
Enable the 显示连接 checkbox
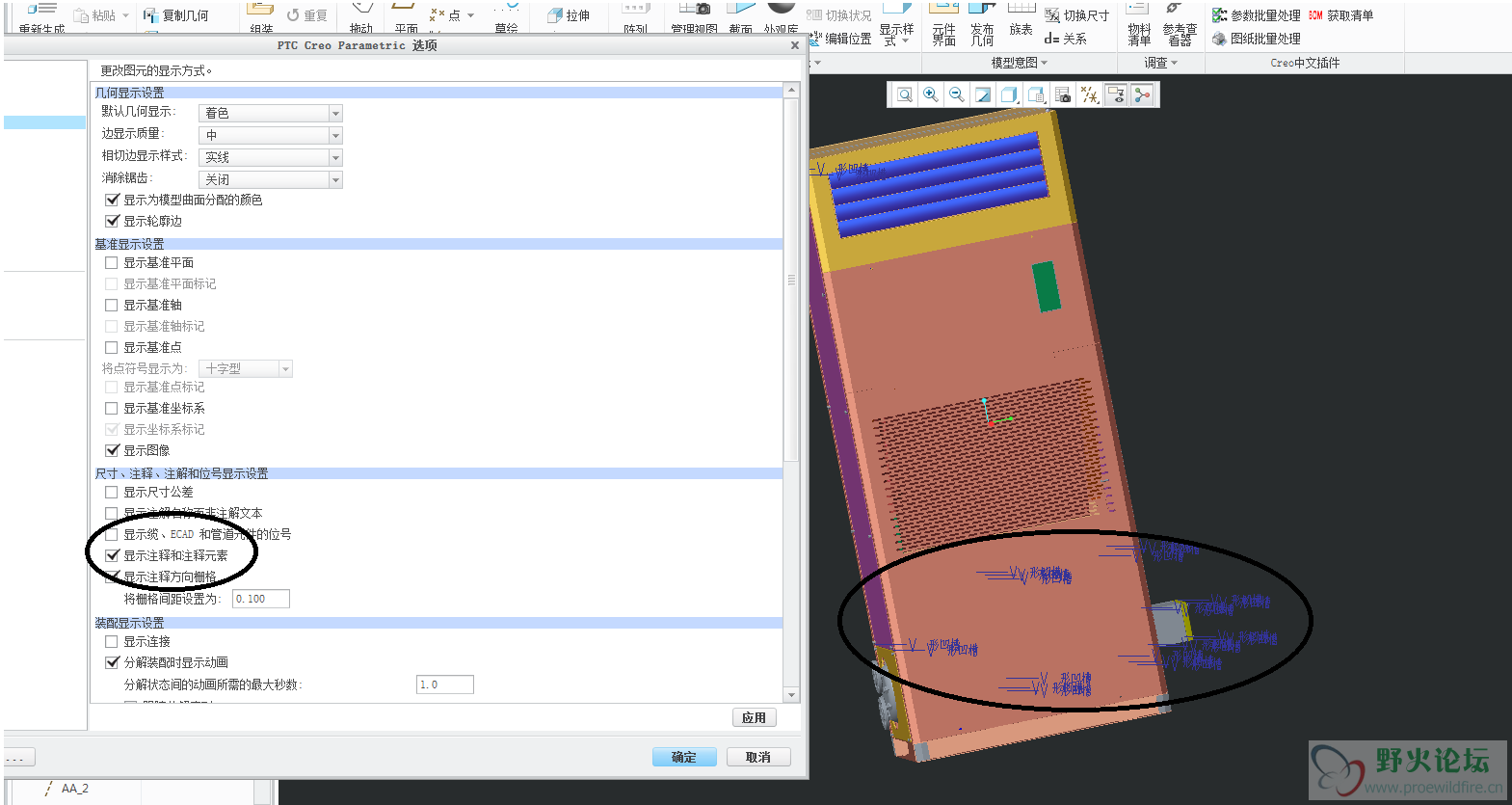pos(112,642)
